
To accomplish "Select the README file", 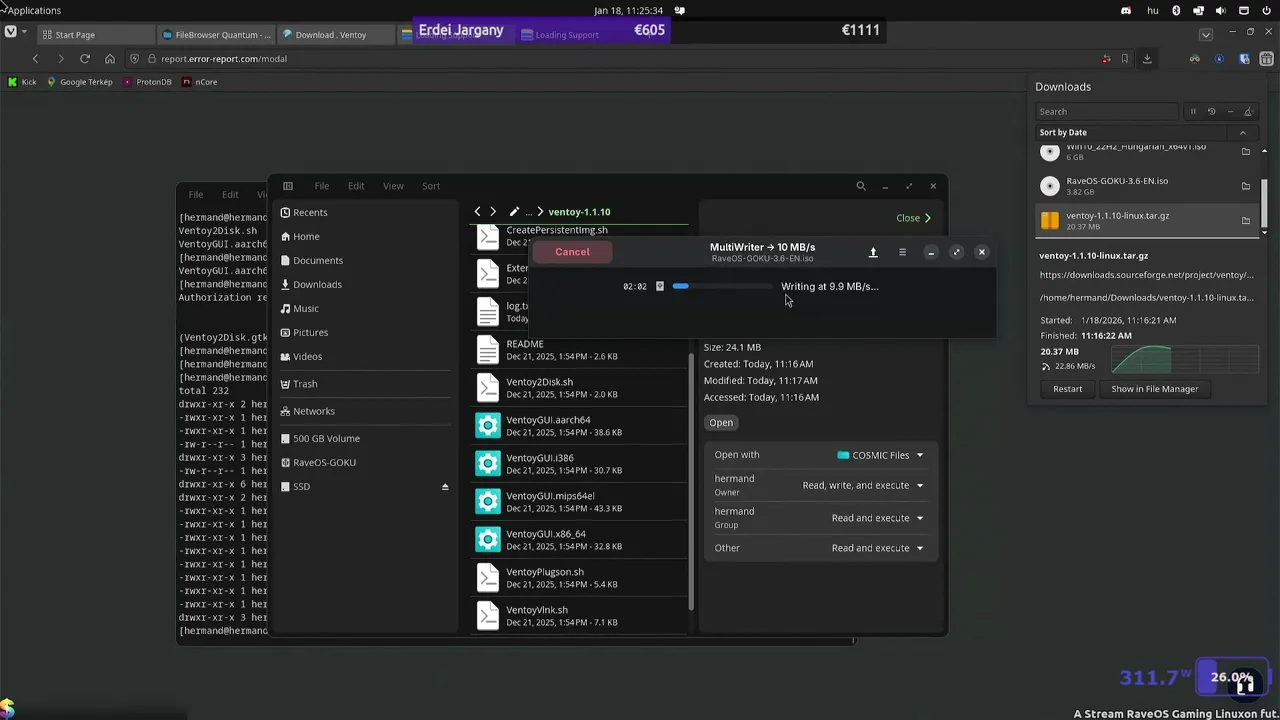I will (x=580, y=349).
